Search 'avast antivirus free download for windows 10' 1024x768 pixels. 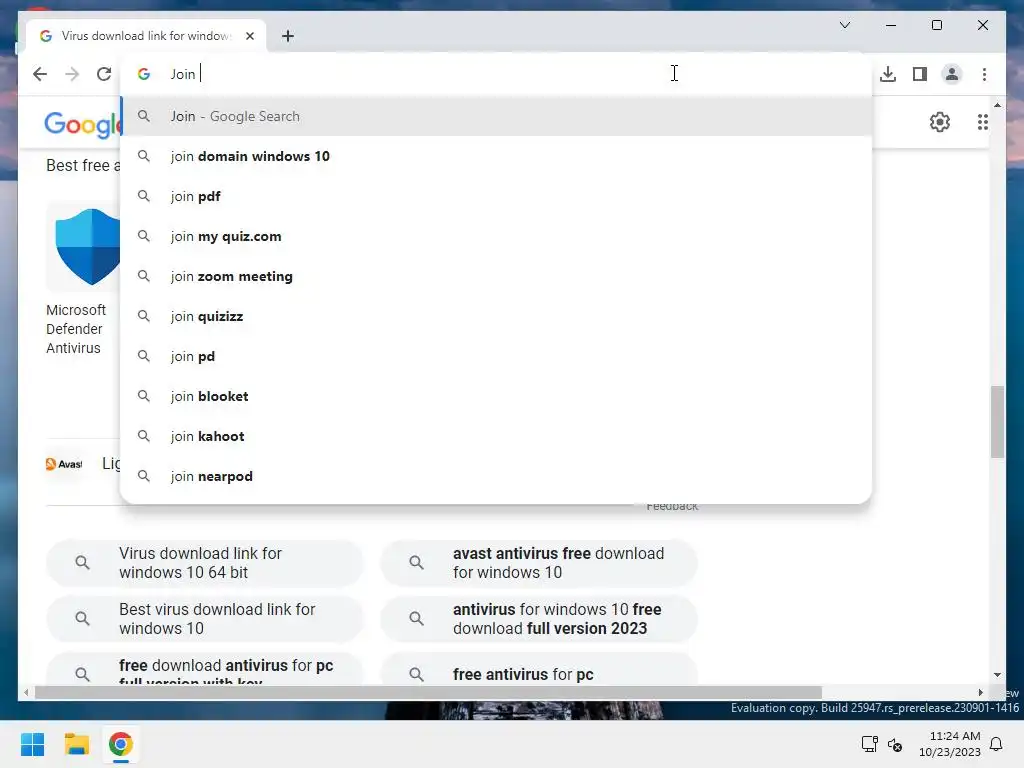539,562
